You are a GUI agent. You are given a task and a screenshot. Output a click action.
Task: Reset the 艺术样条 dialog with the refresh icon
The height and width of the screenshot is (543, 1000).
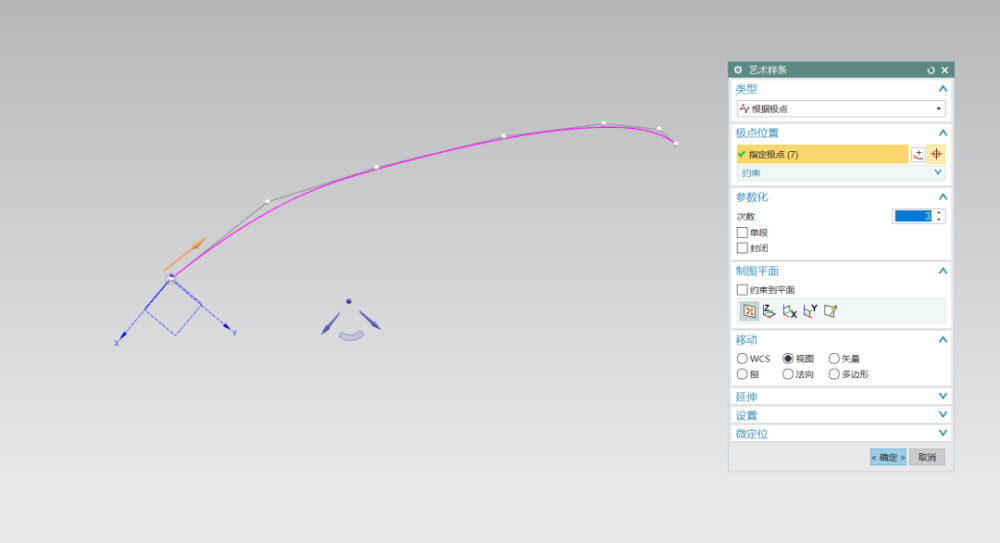[930, 70]
